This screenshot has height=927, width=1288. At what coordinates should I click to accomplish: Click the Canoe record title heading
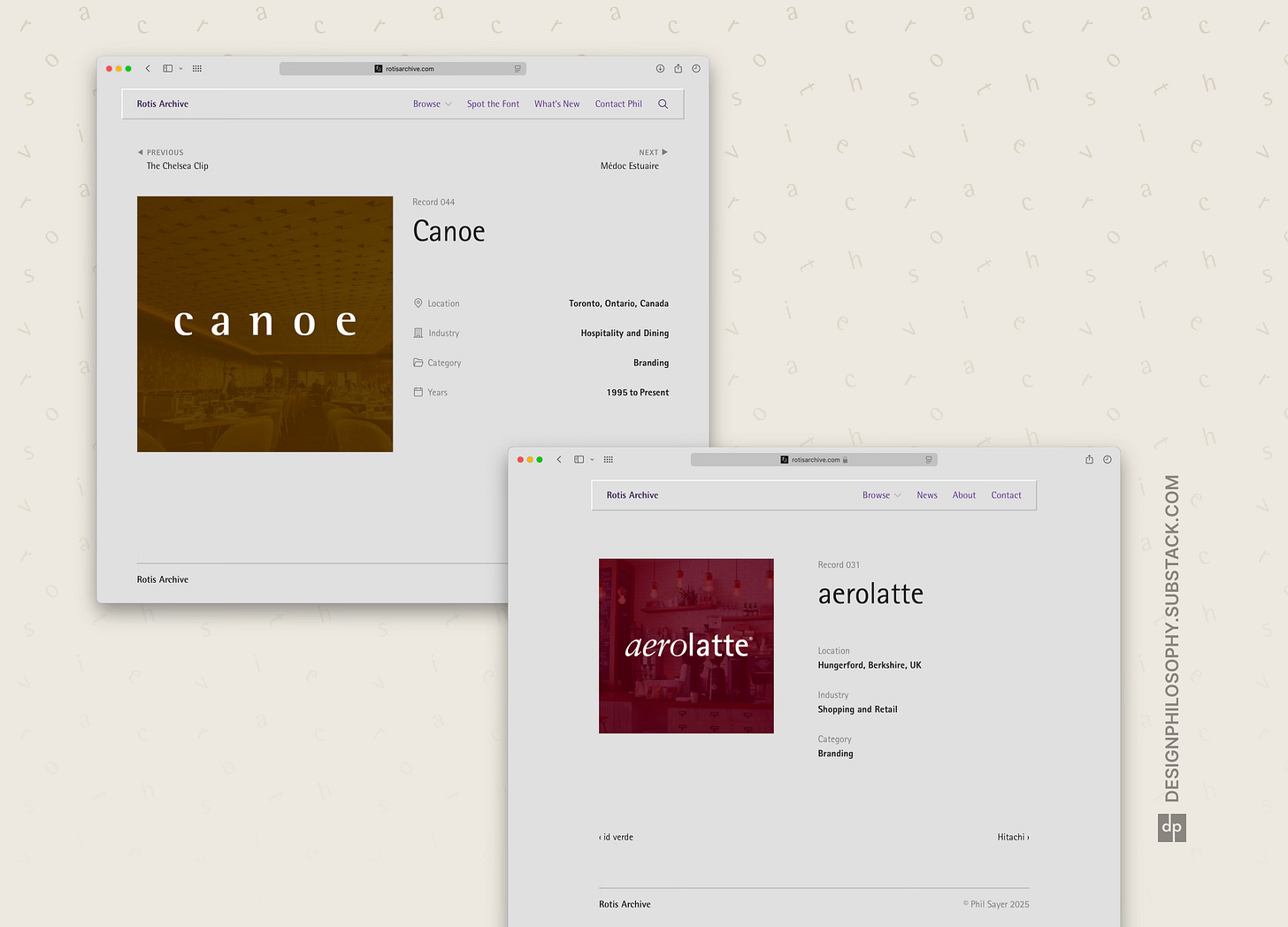(x=448, y=232)
